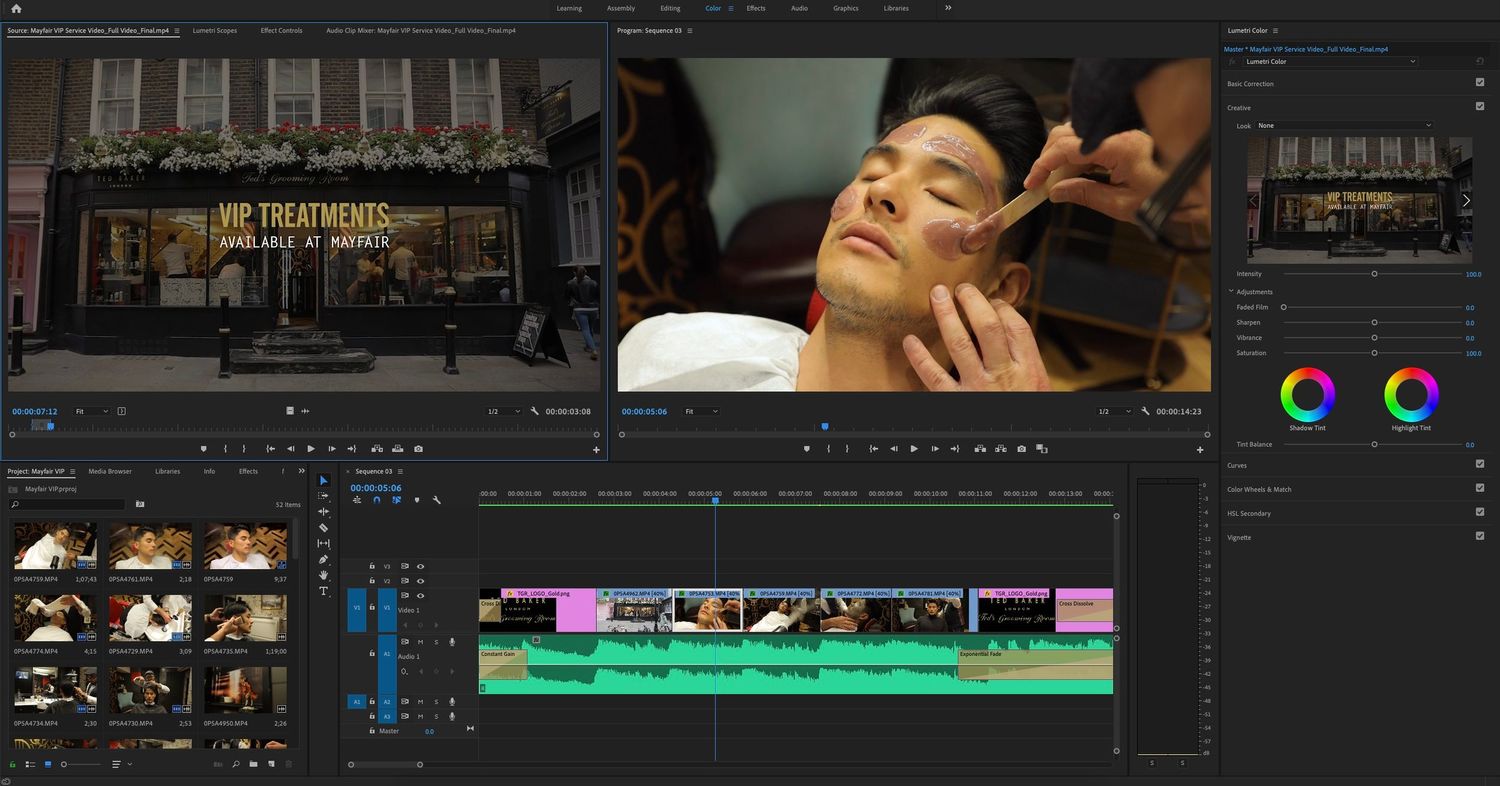Switch Project panel to list view
The width and height of the screenshot is (1500, 786).
pos(30,764)
